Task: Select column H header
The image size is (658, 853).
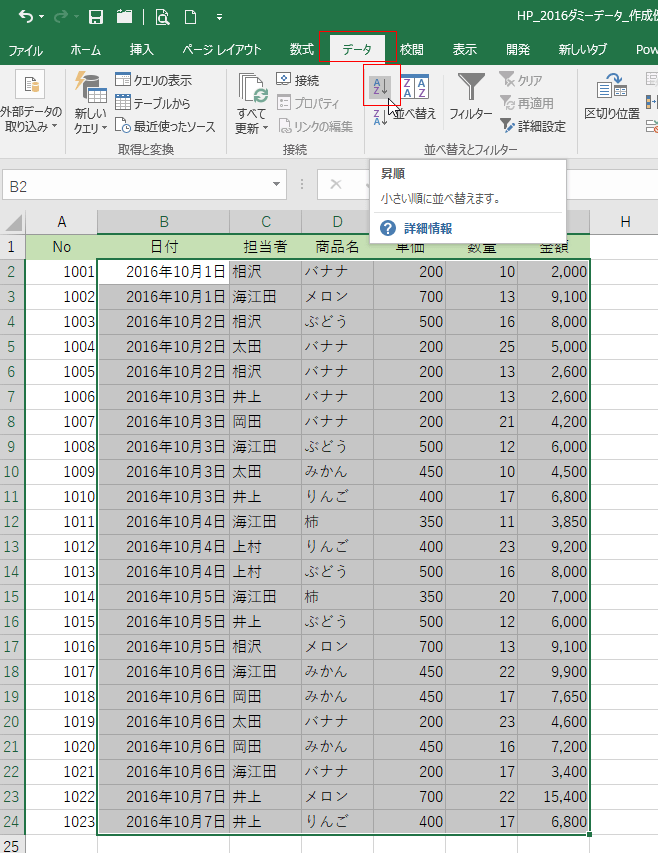Action: (x=624, y=221)
